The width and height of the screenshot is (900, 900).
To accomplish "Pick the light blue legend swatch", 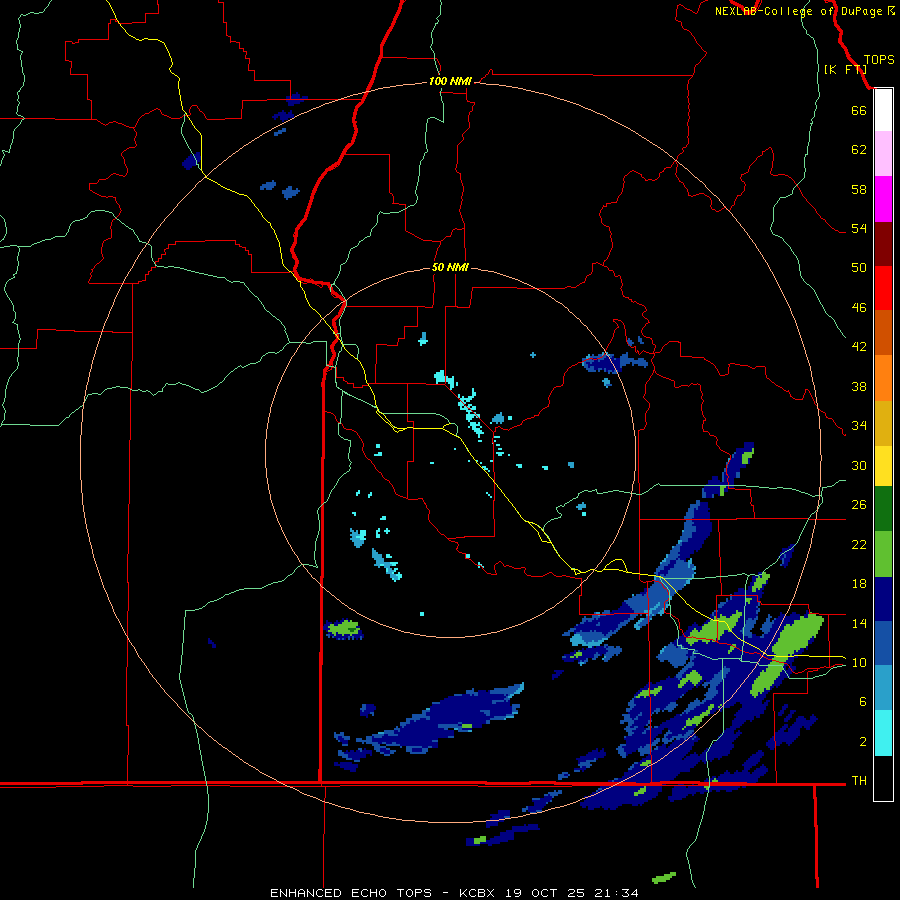I will coord(883,688).
